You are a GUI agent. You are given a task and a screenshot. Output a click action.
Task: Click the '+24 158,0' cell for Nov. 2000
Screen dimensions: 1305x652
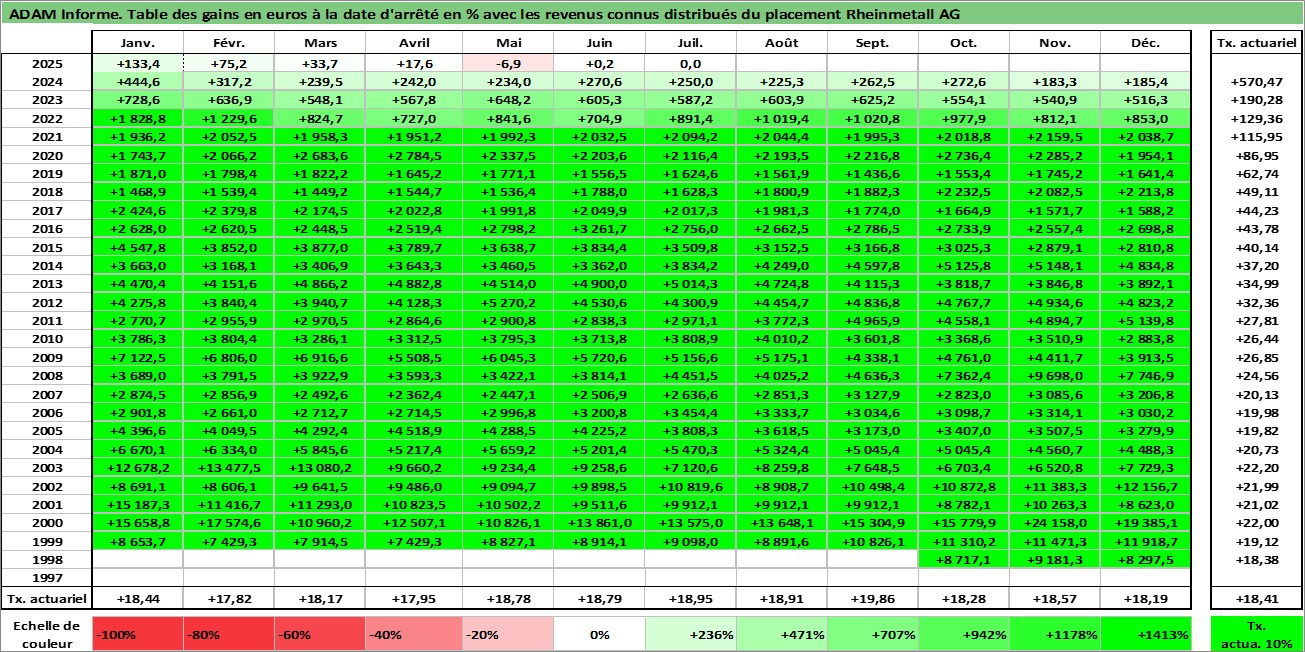click(1054, 523)
